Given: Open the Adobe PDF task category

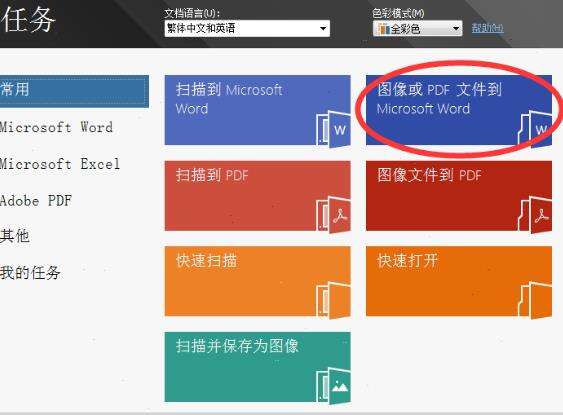Looking at the screenshot, I should (36, 200).
